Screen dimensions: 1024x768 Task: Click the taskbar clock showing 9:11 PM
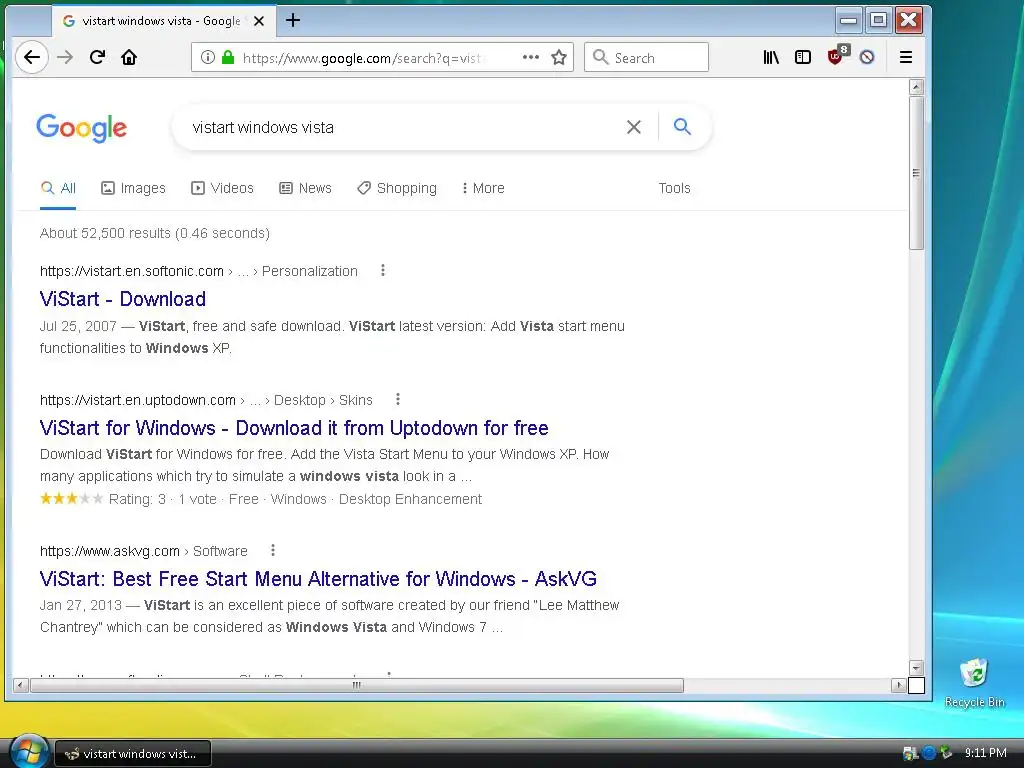point(985,753)
